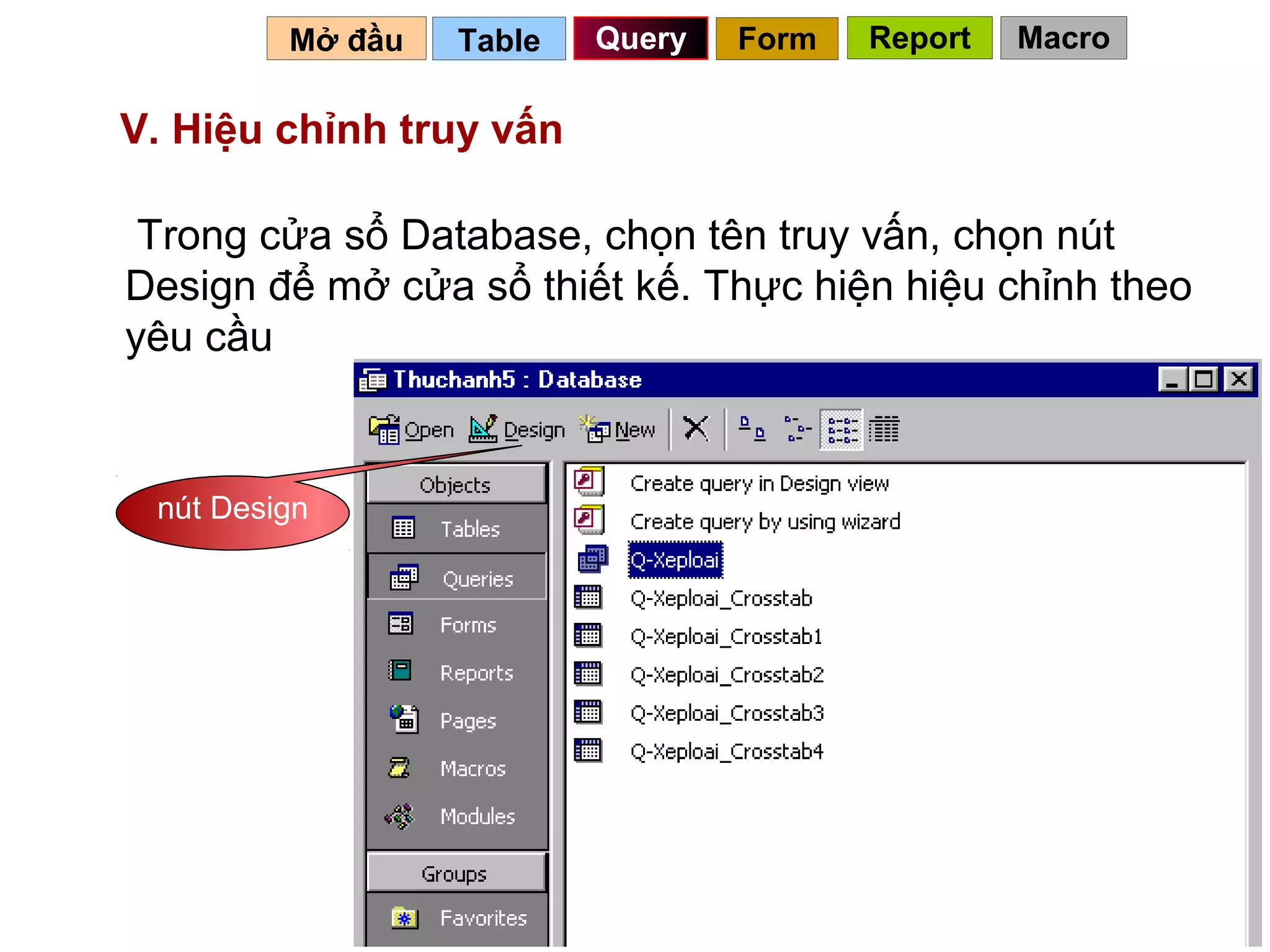Viewport: 1270px width, 952px height.
Task: Click the Delete X toolbar icon
Action: tap(696, 428)
